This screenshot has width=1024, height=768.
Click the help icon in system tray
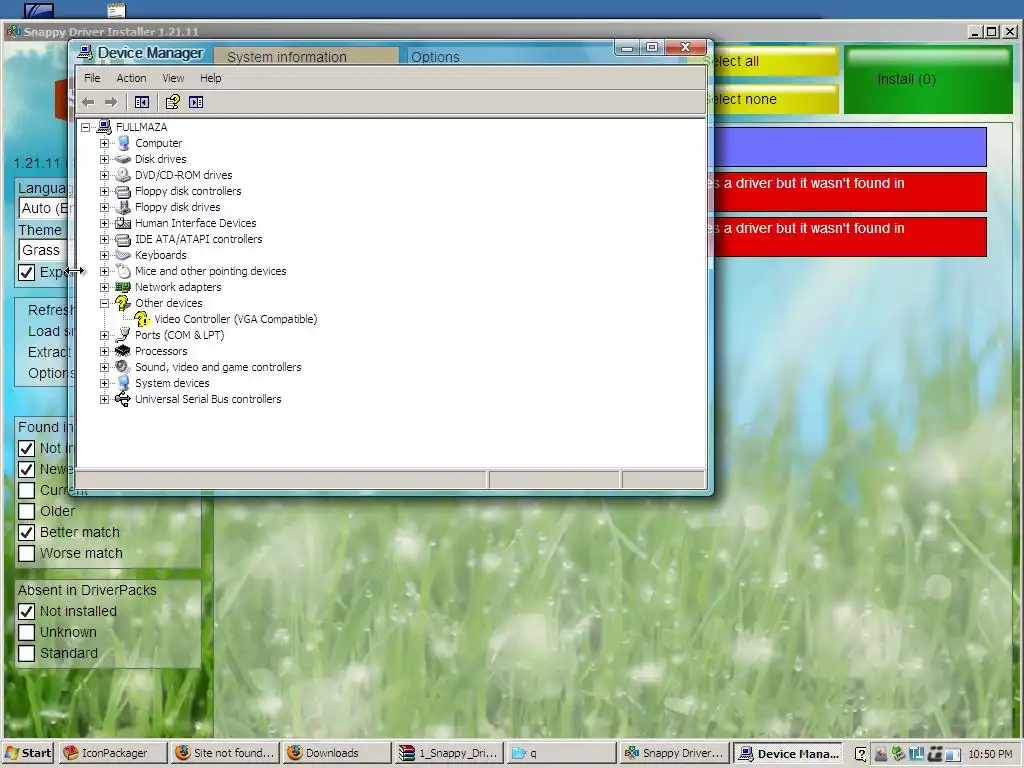tap(861, 754)
